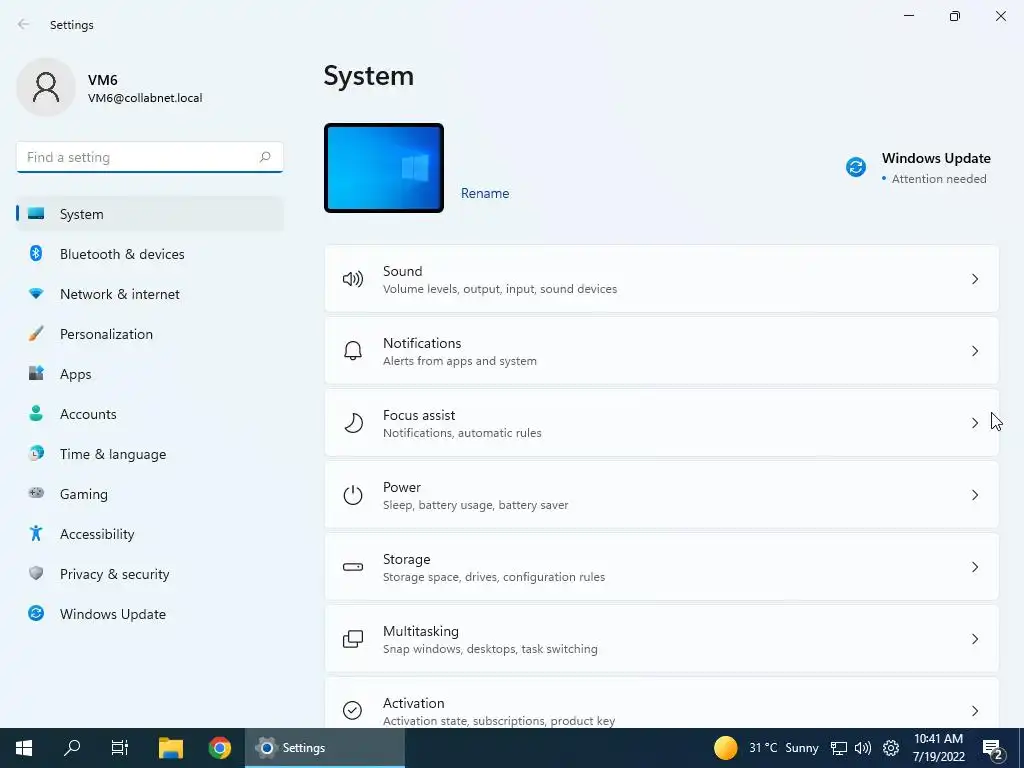
Task: Open taskbar search
Action: pos(72,748)
